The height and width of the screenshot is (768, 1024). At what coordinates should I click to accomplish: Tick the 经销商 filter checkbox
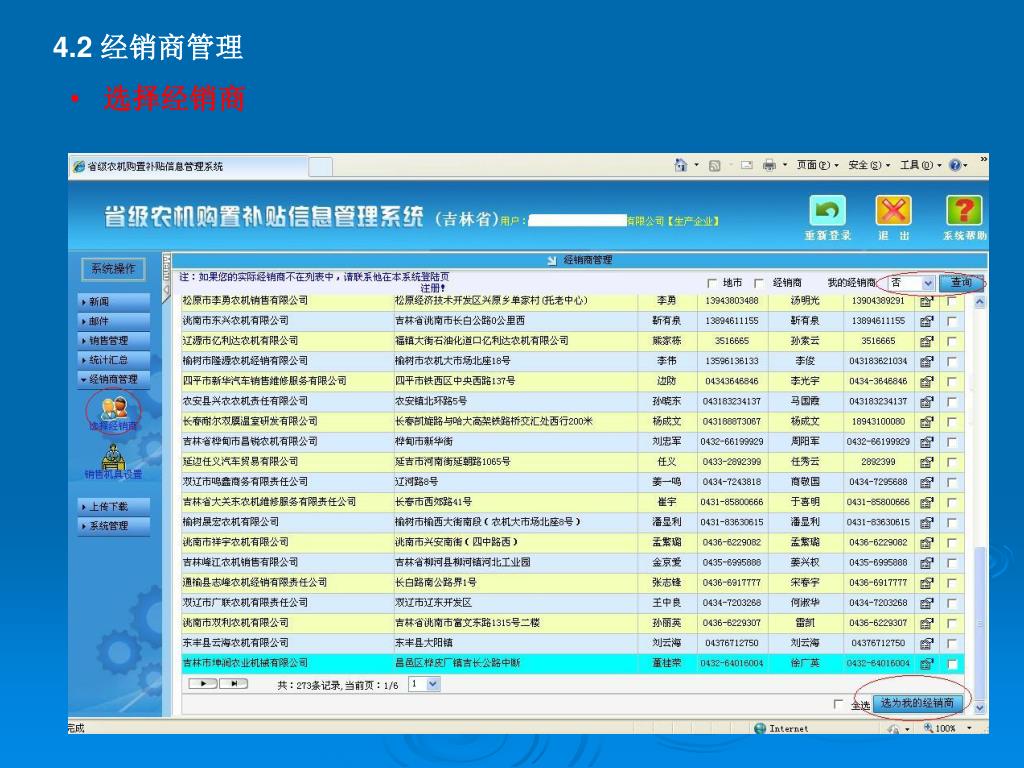click(x=758, y=283)
